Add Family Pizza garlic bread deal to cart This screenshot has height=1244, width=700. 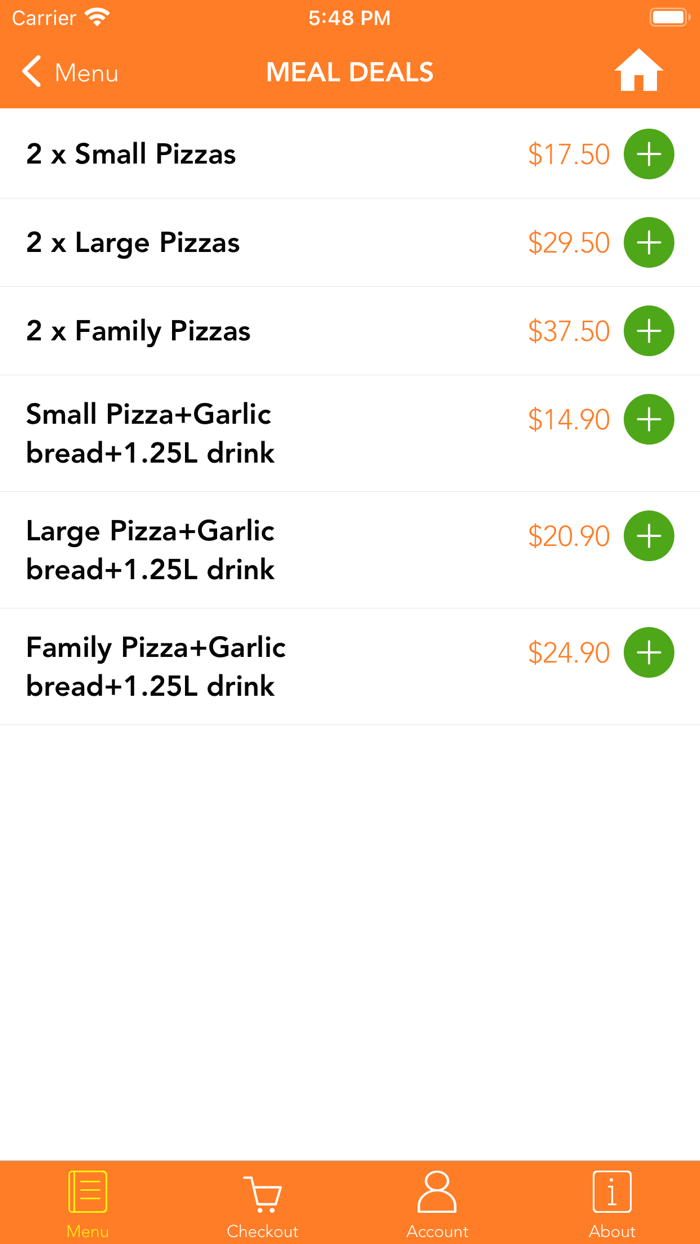649,652
